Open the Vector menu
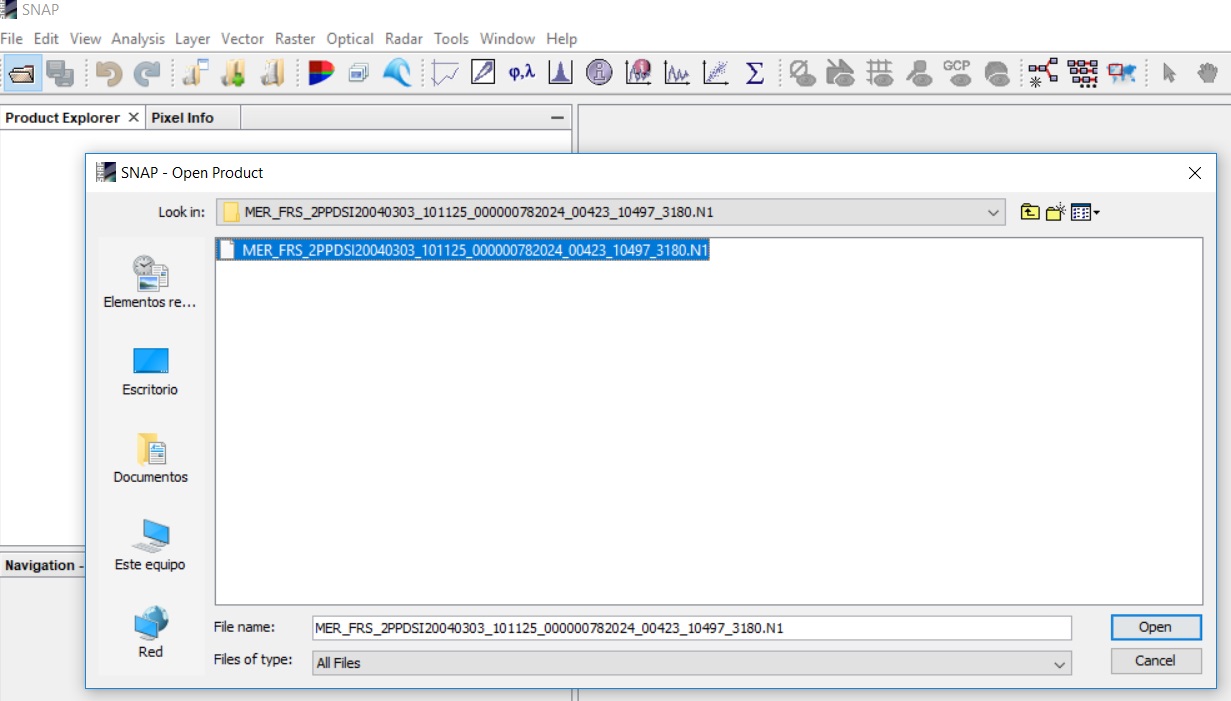The height and width of the screenshot is (701, 1231). (x=242, y=39)
